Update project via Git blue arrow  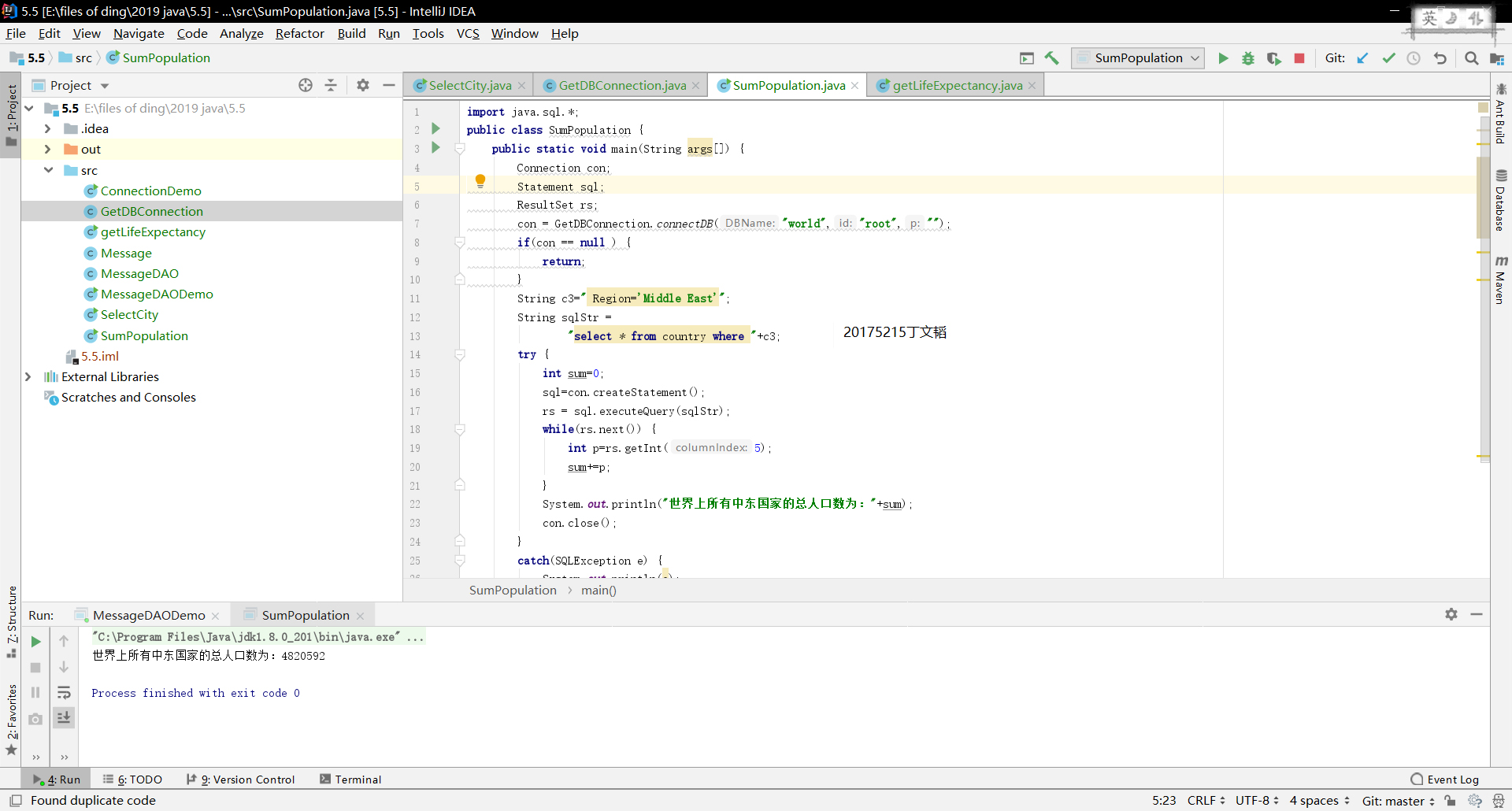[1362, 58]
